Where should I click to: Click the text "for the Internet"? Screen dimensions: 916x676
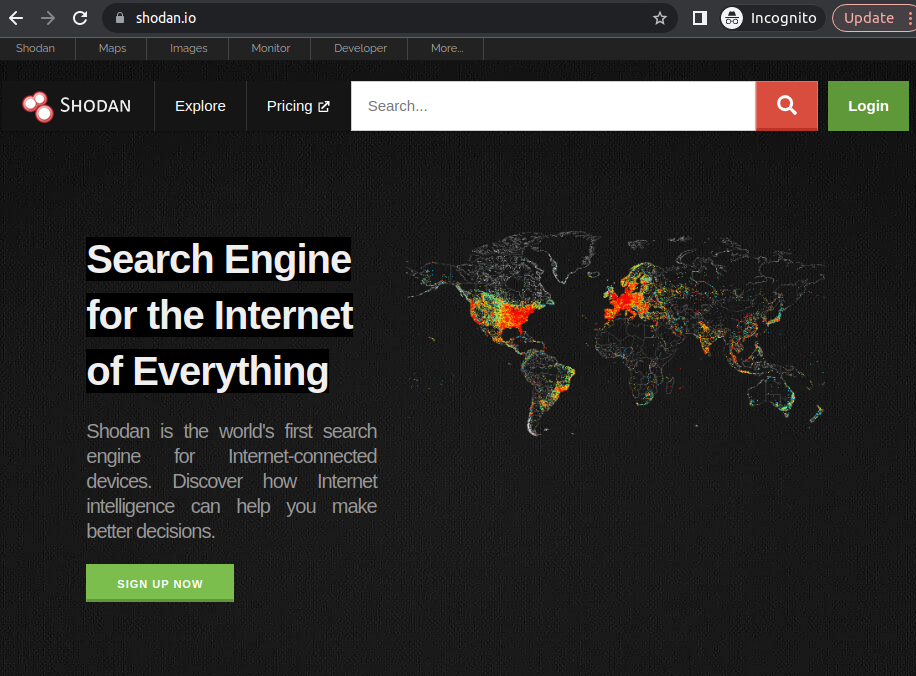point(220,315)
